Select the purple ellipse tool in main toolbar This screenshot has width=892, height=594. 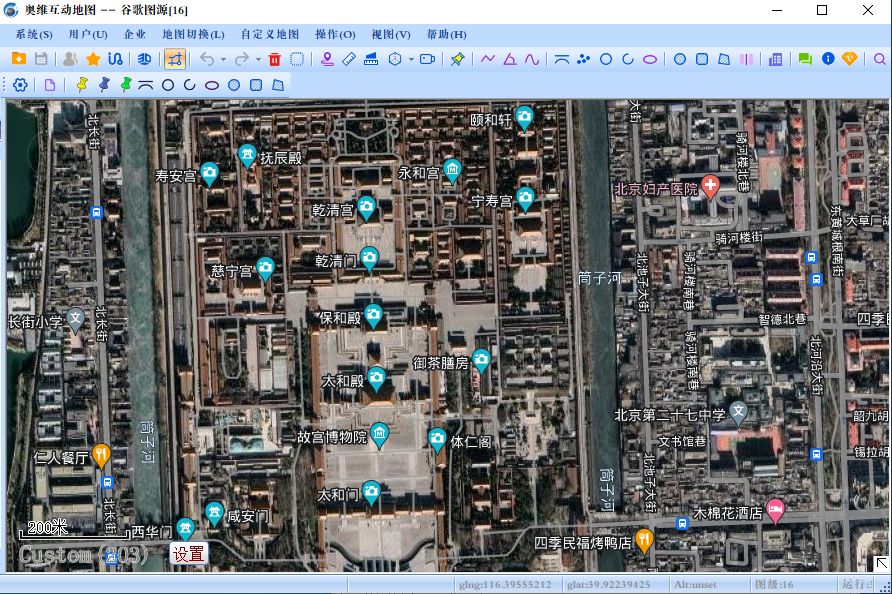650,59
